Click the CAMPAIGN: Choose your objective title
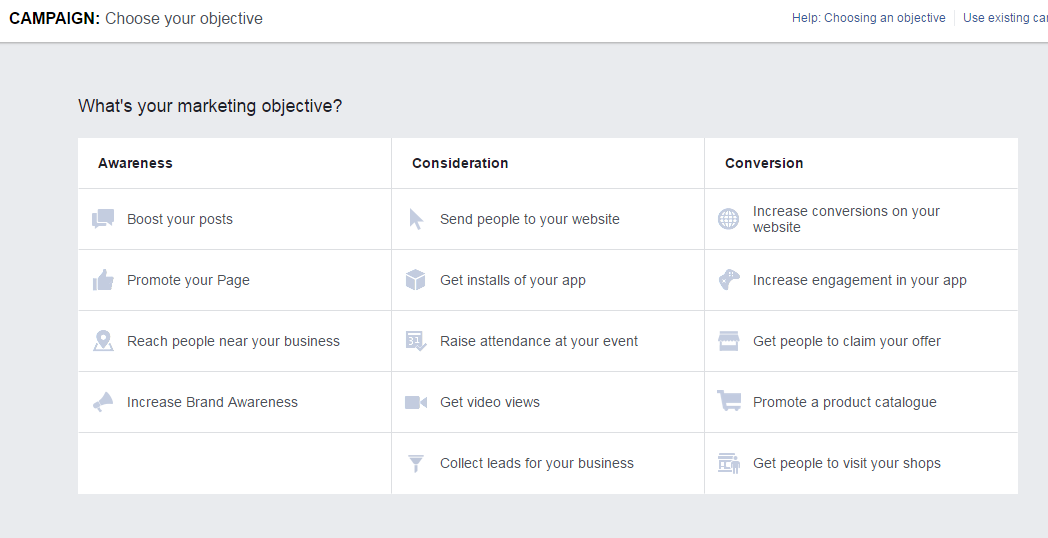This screenshot has width=1048, height=538. [x=136, y=19]
